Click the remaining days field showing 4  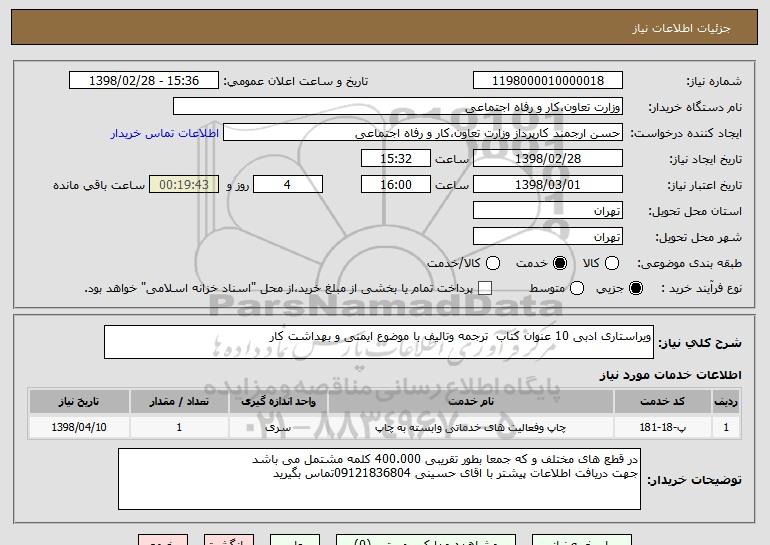pyautogui.click(x=288, y=185)
